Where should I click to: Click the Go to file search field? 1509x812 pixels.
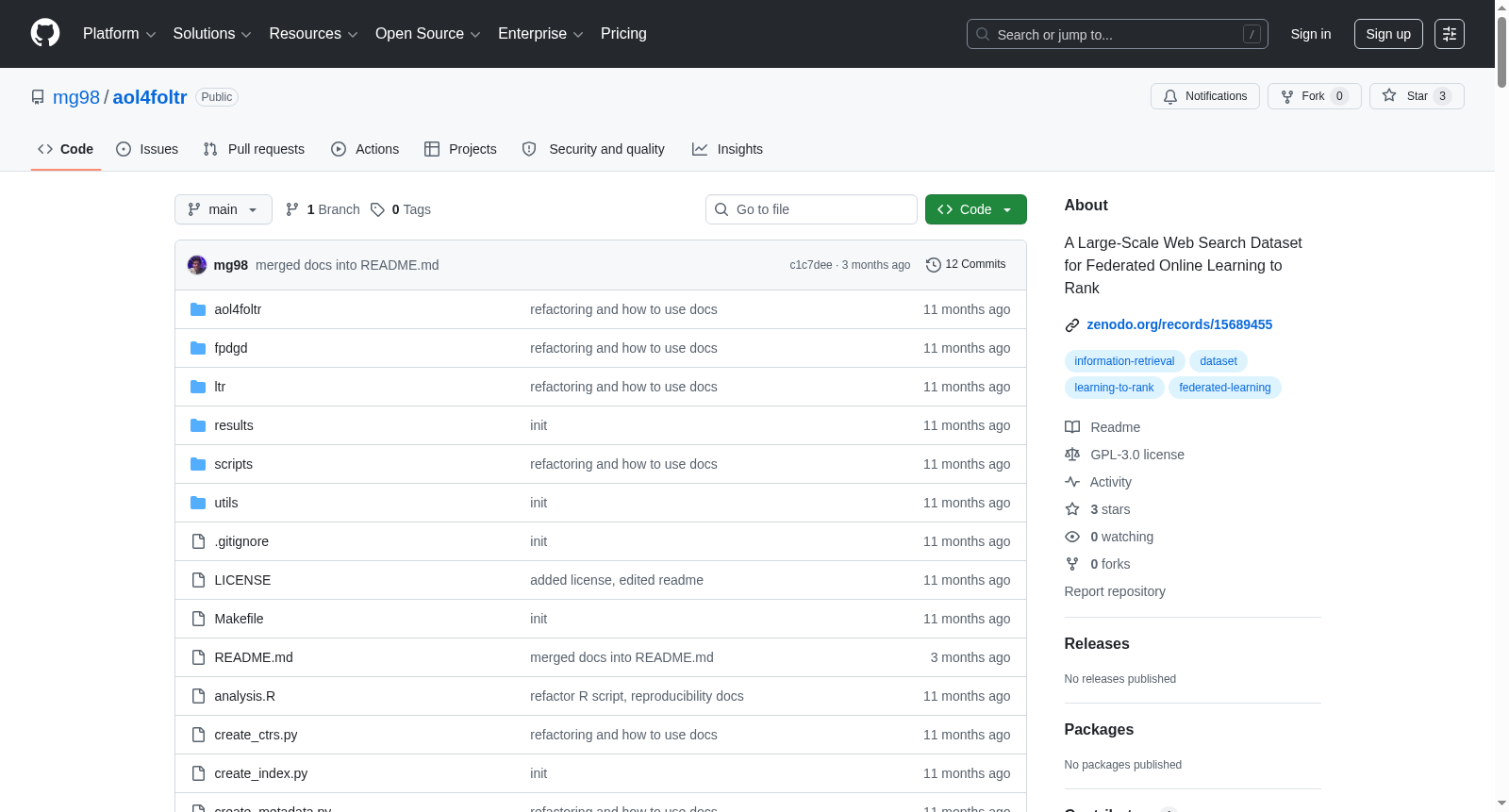coord(811,209)
